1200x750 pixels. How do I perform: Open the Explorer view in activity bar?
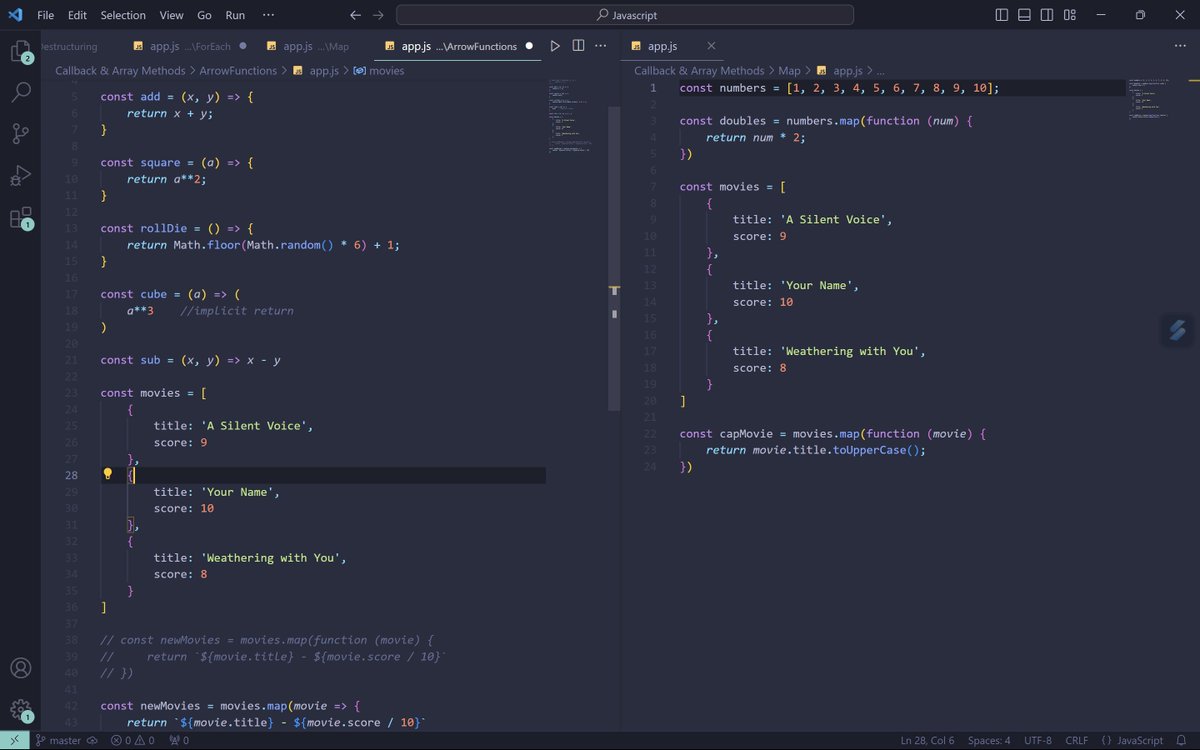20,52
